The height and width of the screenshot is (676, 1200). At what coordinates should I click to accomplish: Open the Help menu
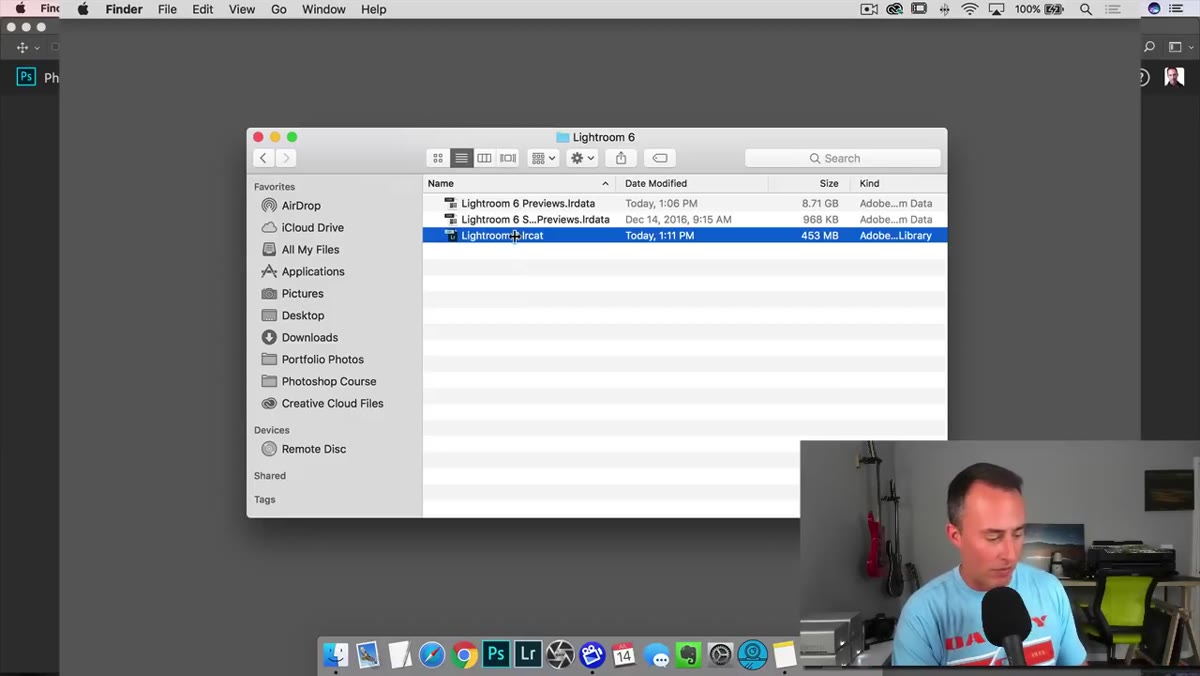point(374,9)
